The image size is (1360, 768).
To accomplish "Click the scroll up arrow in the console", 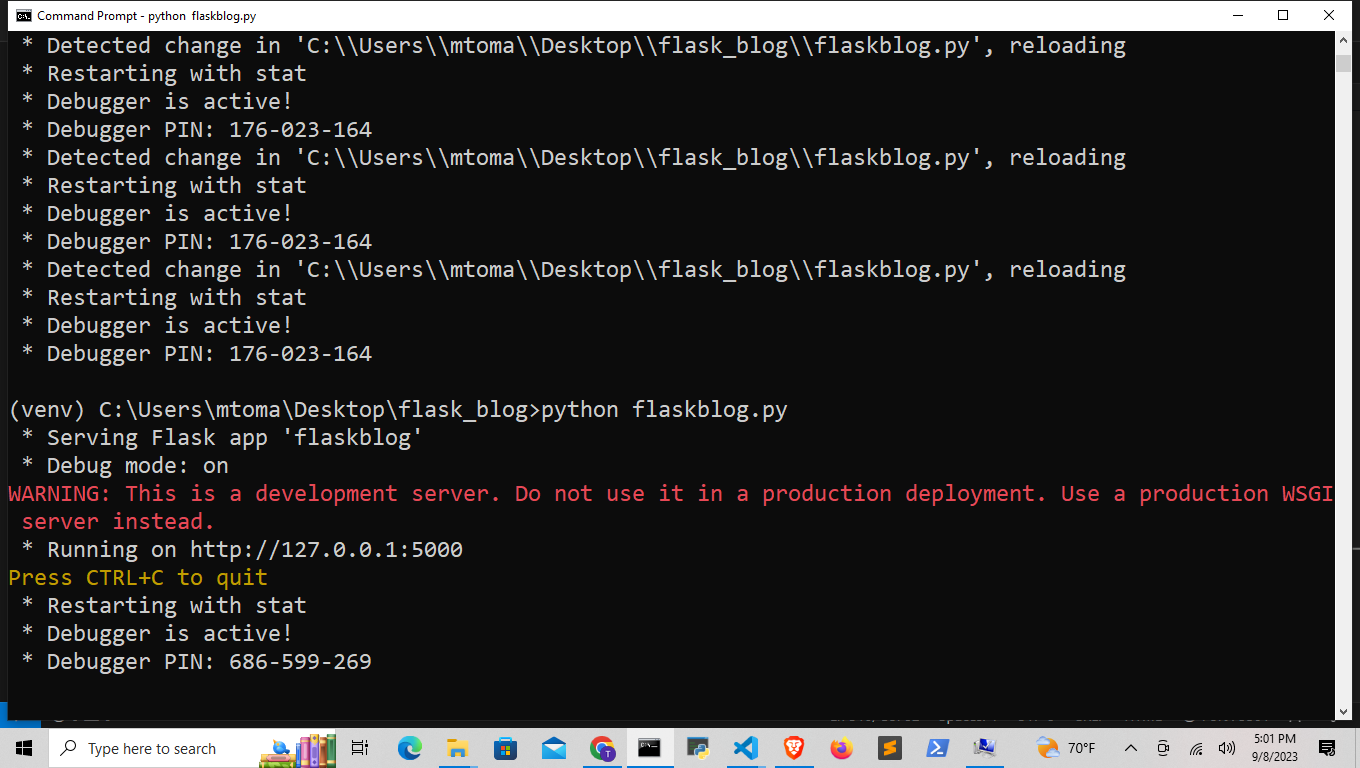I will pos(1343,40).
